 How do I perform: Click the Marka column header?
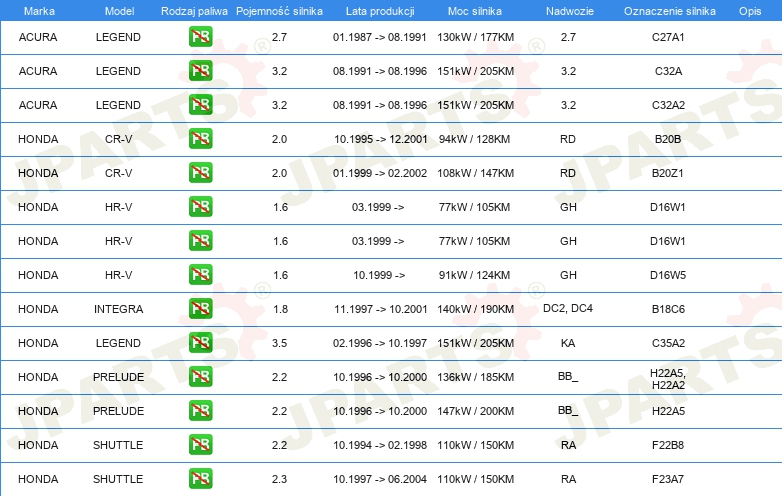39,11
